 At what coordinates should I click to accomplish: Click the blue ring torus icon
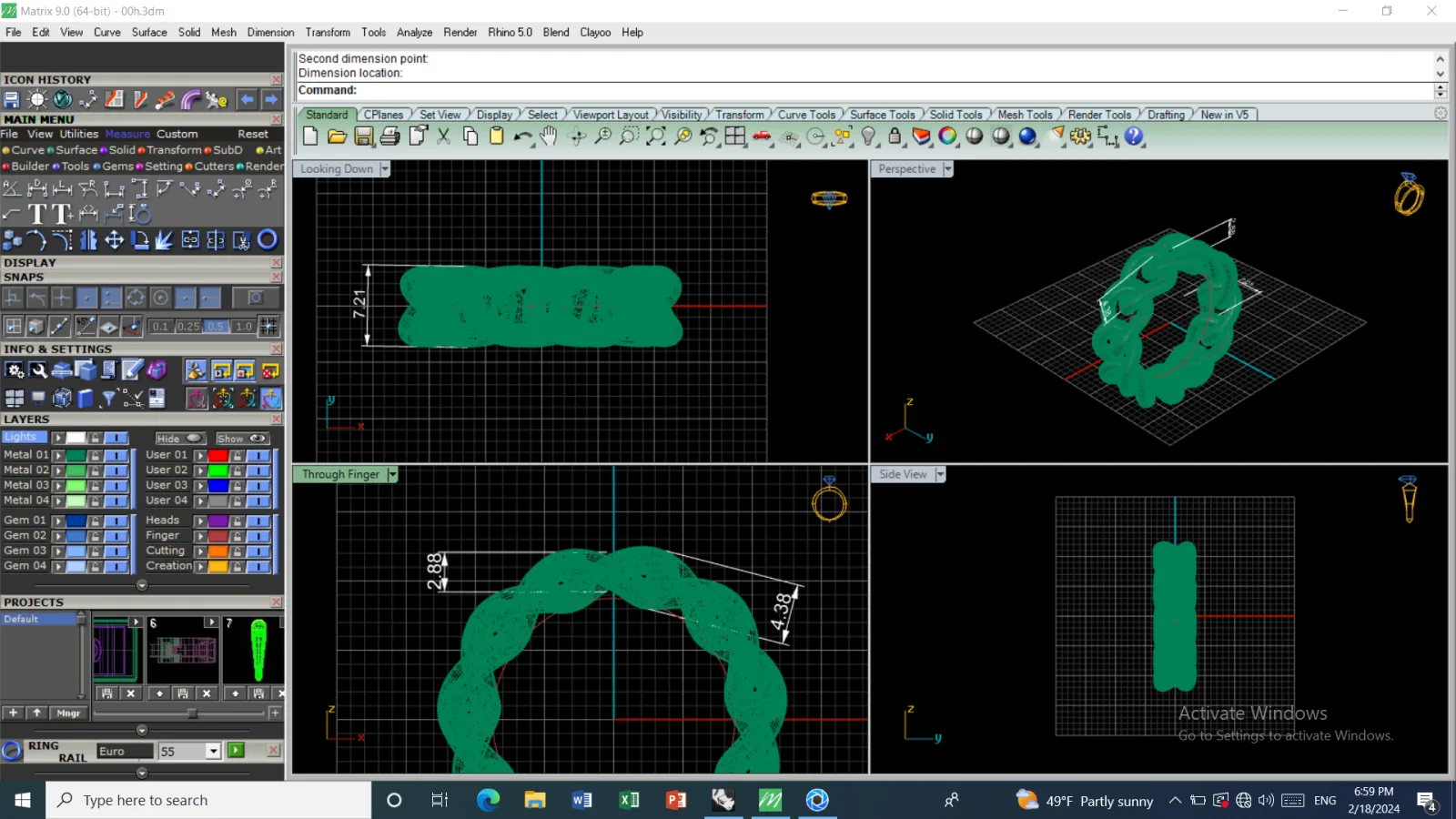click(268, 239)
